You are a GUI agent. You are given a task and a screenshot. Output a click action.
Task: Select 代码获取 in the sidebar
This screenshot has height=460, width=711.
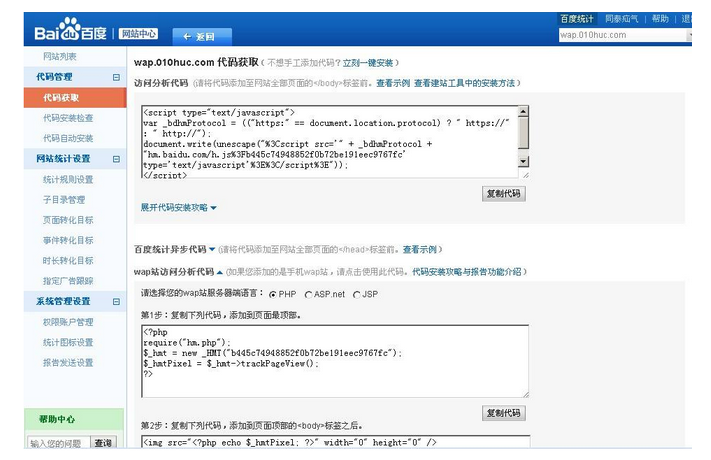(75, 98)
